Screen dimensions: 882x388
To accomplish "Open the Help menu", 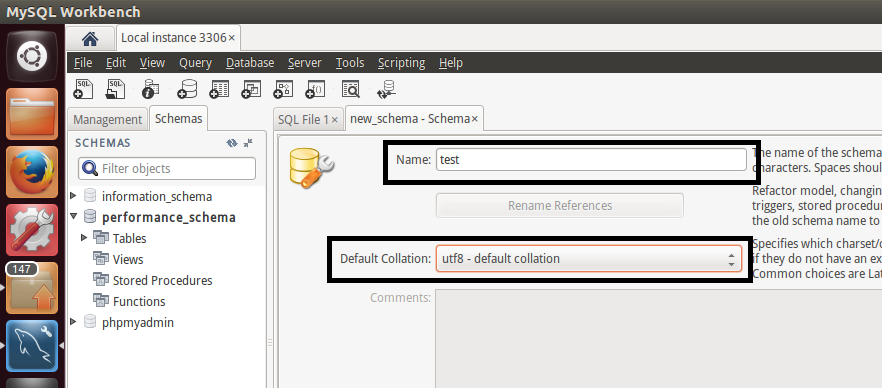I will pos(450,63).
